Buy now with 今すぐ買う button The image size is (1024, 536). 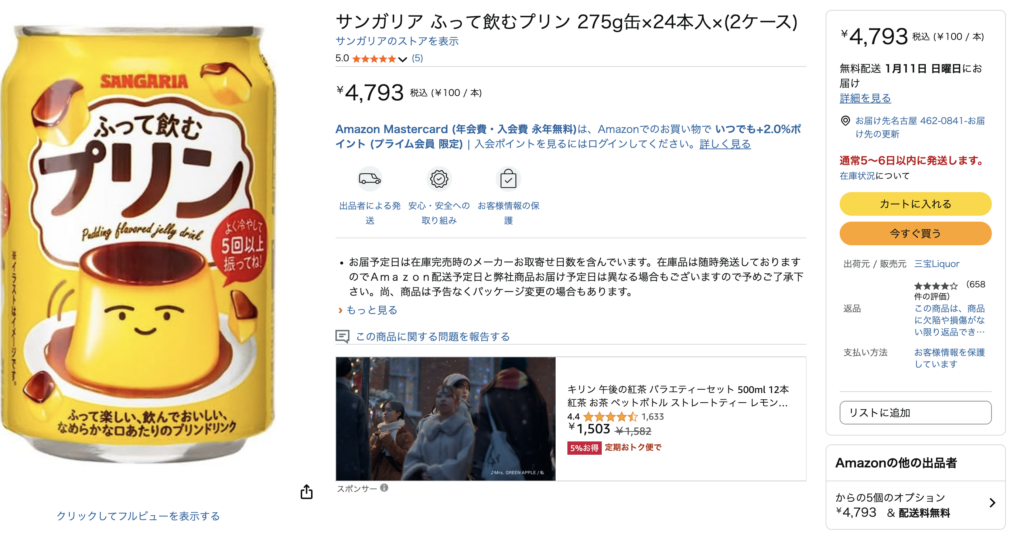click(x=915, y=233)
